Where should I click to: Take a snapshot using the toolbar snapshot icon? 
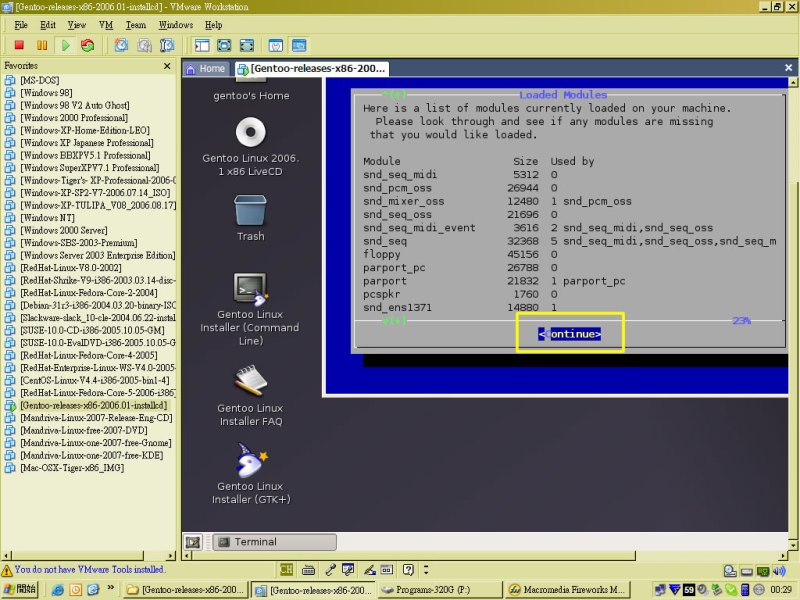coord(121,45)
